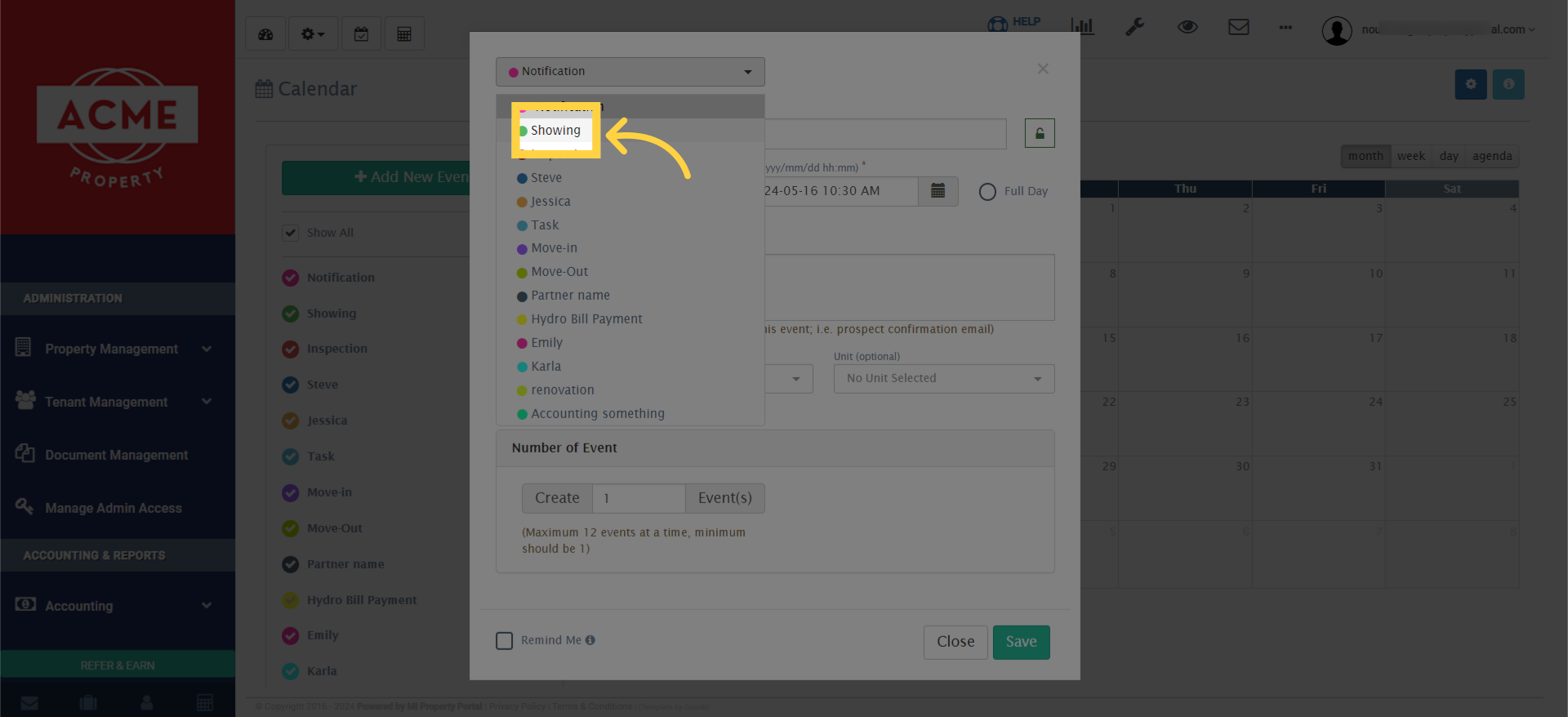Open the HELP support icon
Viewport: 1568px width, 717px height.
(x=1013, y=23)
